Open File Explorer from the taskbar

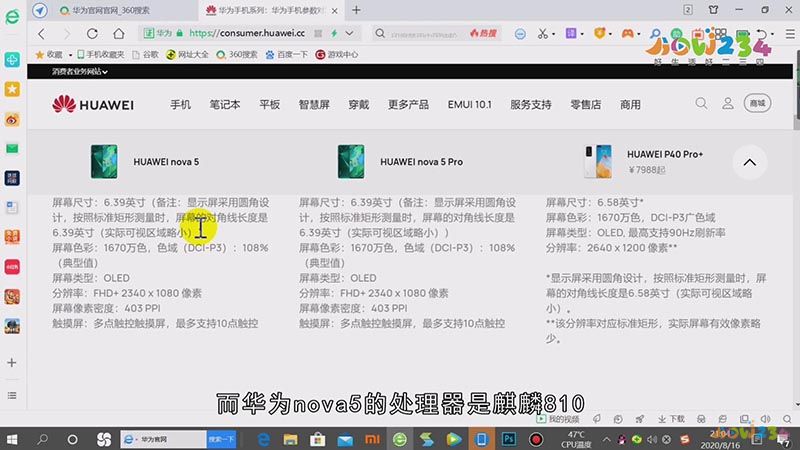tap(290, 439)
